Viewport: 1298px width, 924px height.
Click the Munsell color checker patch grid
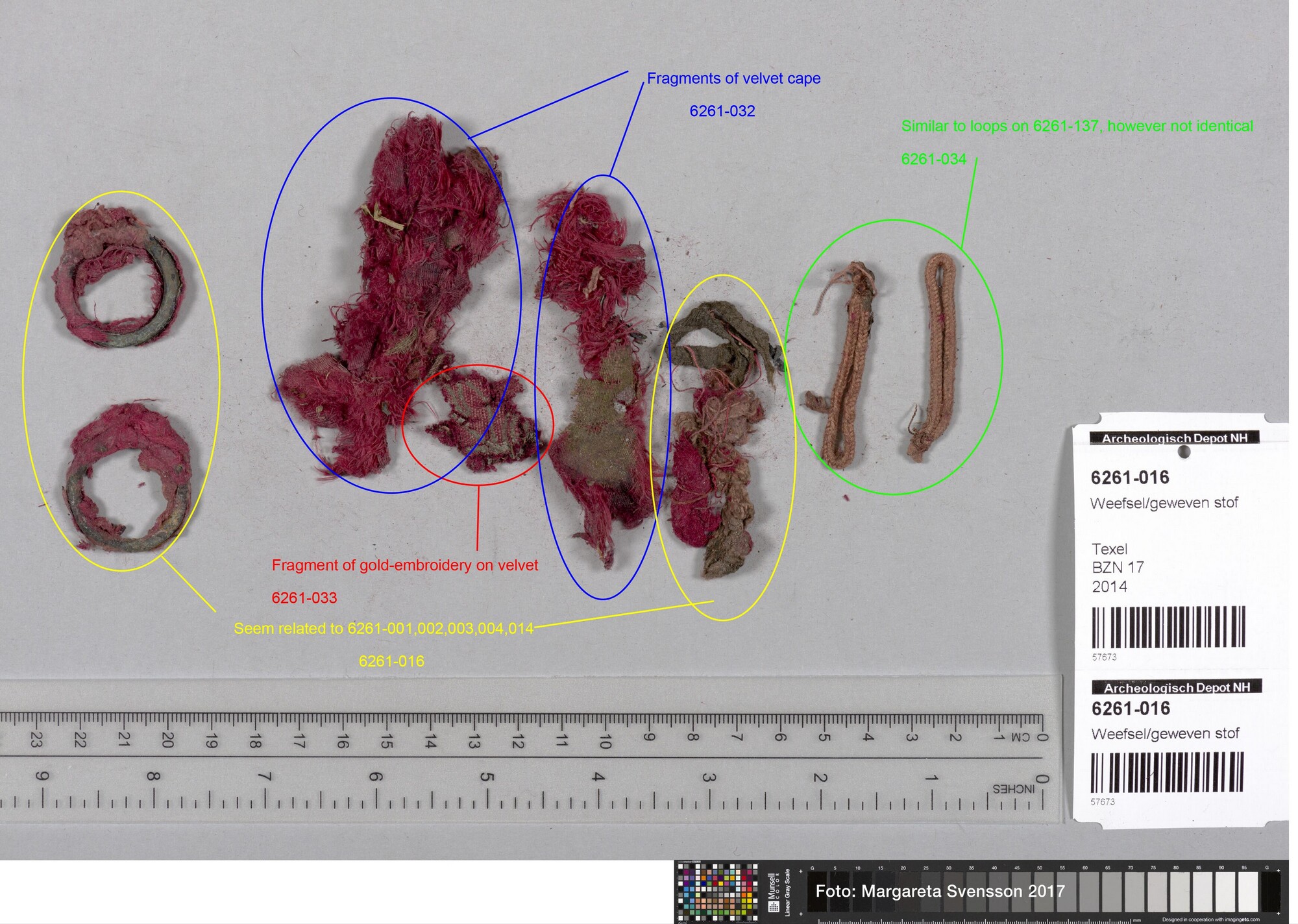pos(717,892)
